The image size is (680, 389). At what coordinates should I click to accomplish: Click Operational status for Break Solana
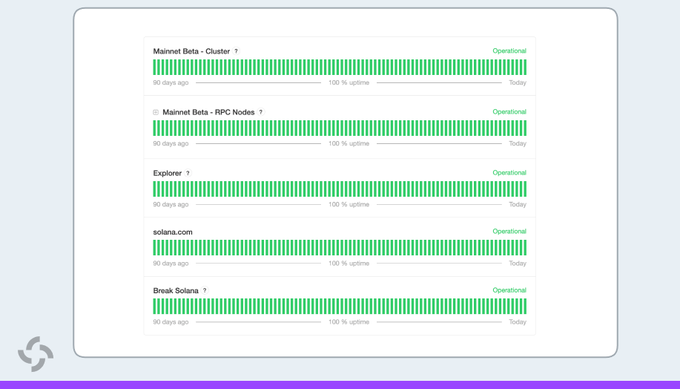[x=509, y=290]
